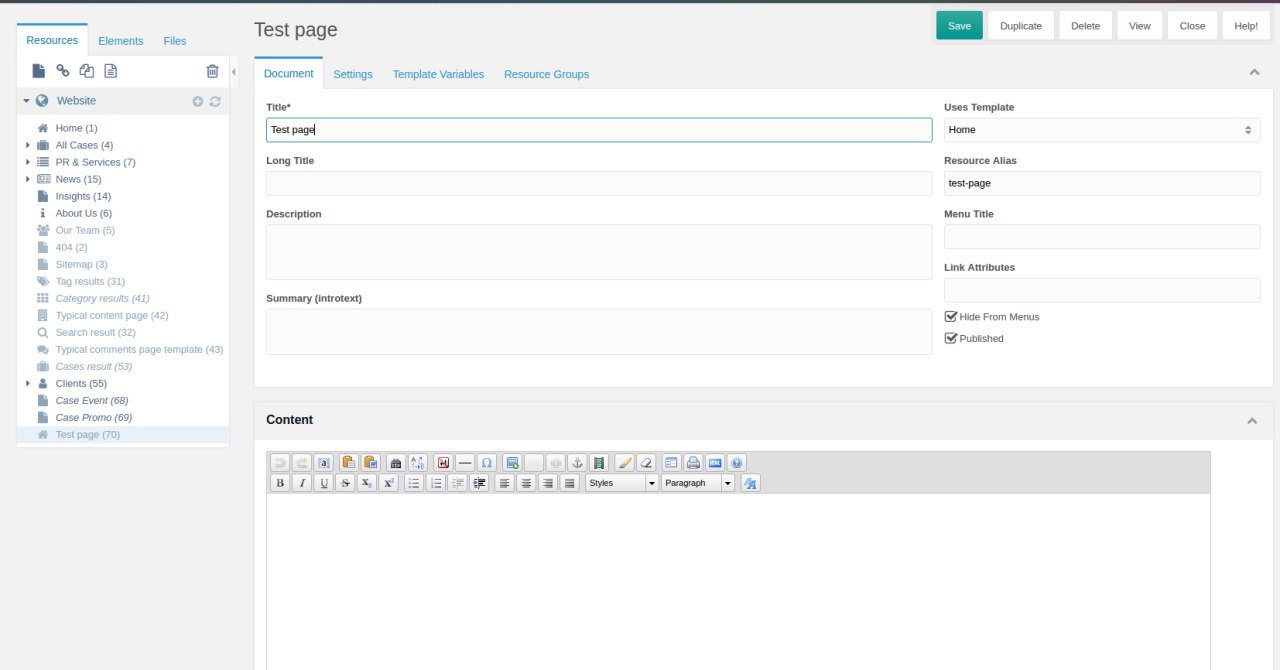Align text right in the editor
The image size is (1280, 670).
(x=548, y=483)
